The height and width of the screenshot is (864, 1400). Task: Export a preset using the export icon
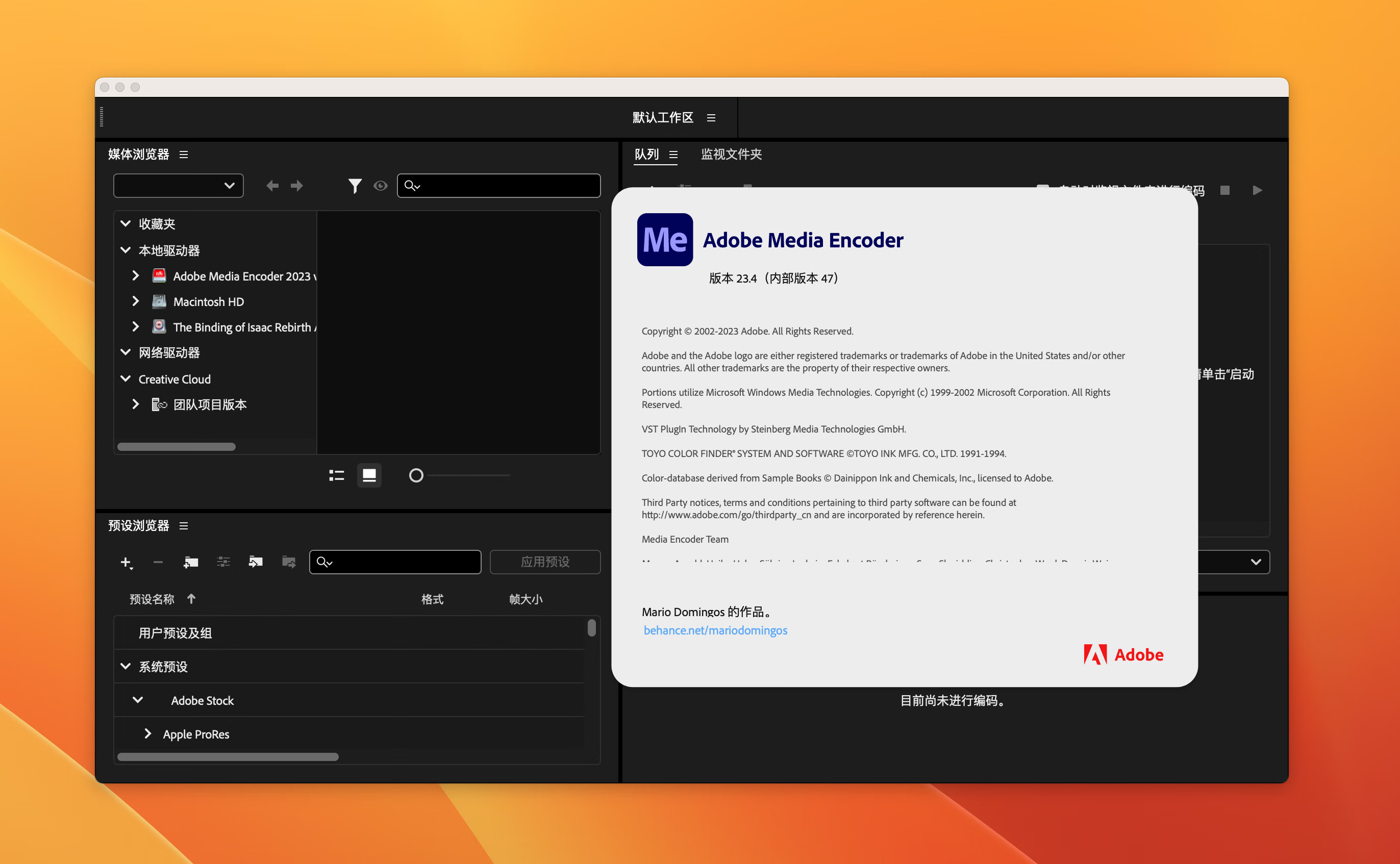click(289, 562)
